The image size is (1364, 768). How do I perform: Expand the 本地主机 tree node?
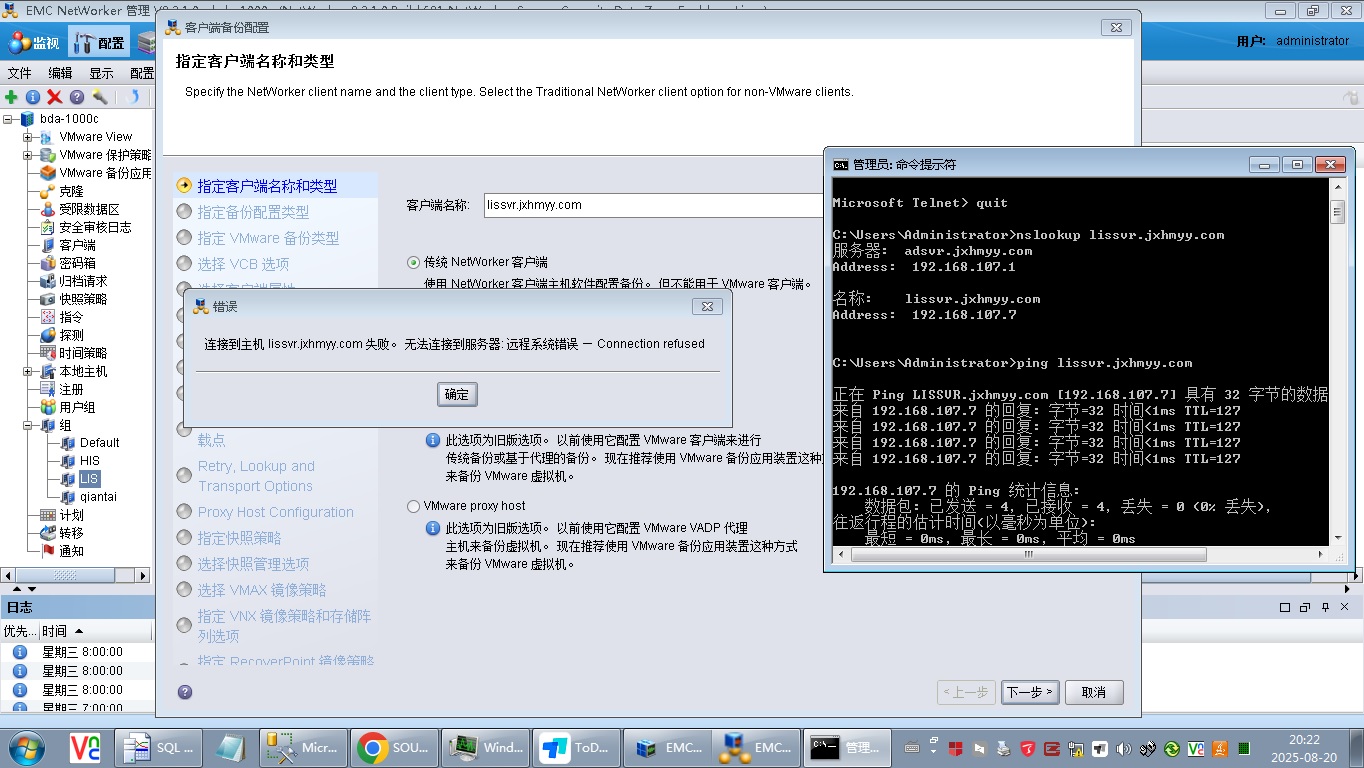(x=27, y=371)
